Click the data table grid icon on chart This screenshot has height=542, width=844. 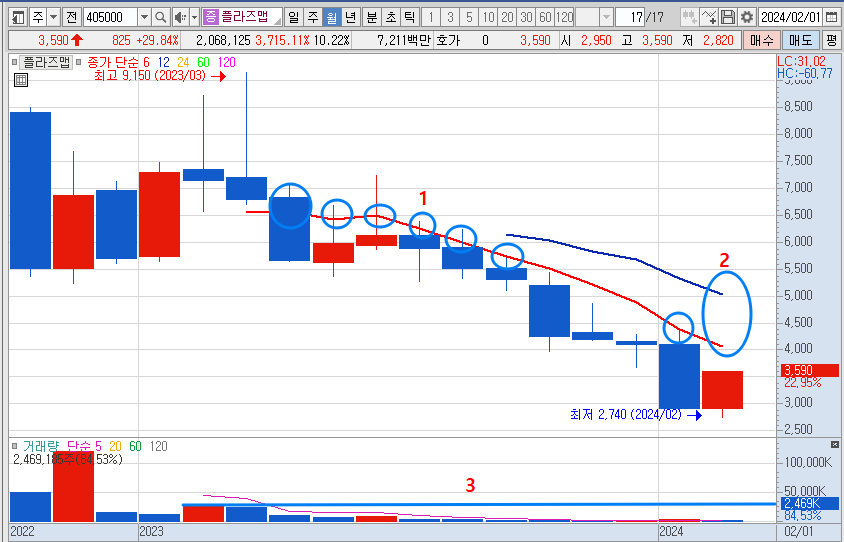tap(20, 80)
